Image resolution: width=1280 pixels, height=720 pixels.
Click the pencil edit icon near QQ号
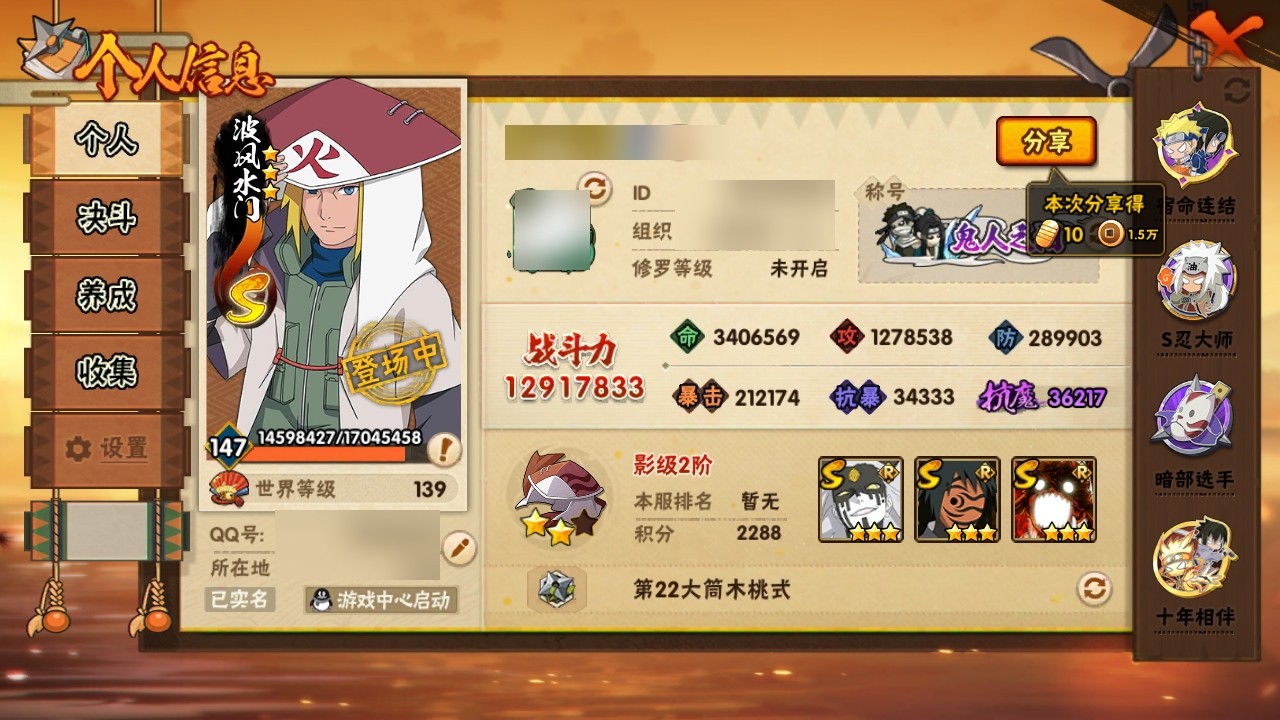458,548
